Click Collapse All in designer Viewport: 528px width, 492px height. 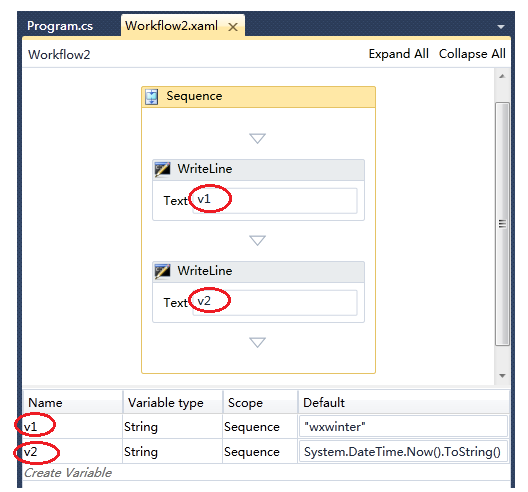(472, 54)
